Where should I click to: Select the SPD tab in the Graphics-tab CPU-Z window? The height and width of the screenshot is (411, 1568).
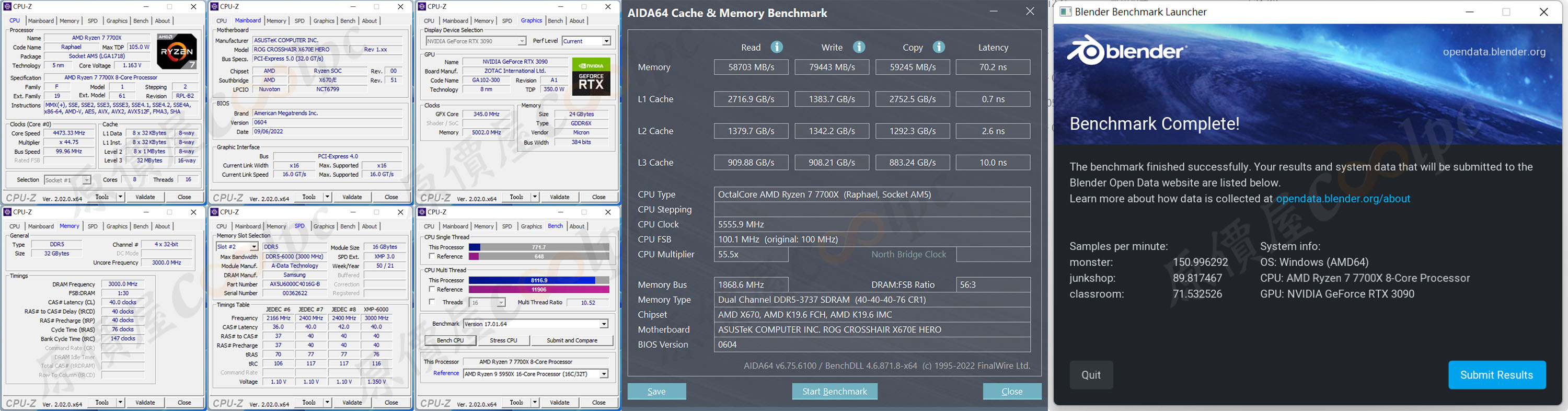click(x=507, y=21)
